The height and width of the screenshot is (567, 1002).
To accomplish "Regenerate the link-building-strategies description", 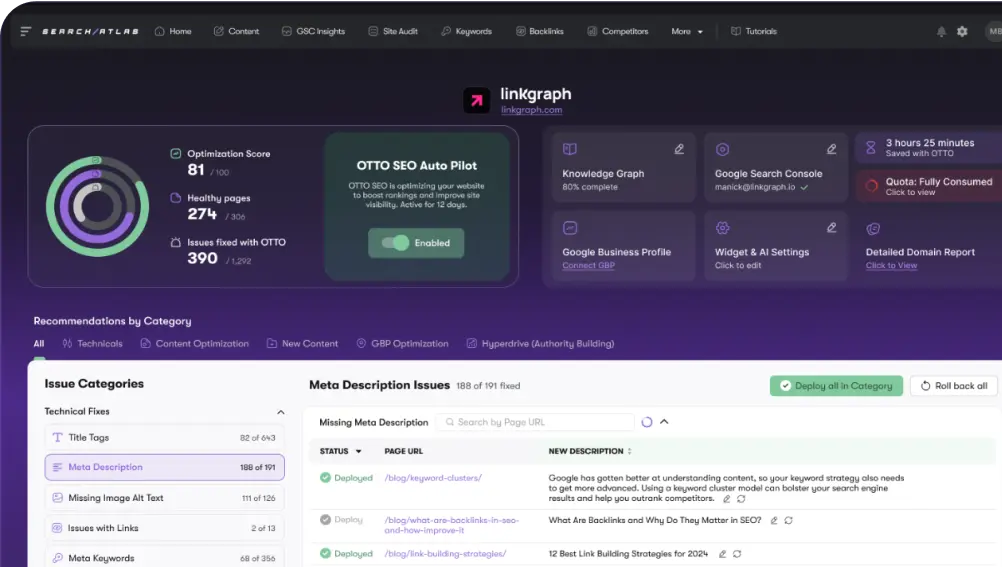I will 737,554.
